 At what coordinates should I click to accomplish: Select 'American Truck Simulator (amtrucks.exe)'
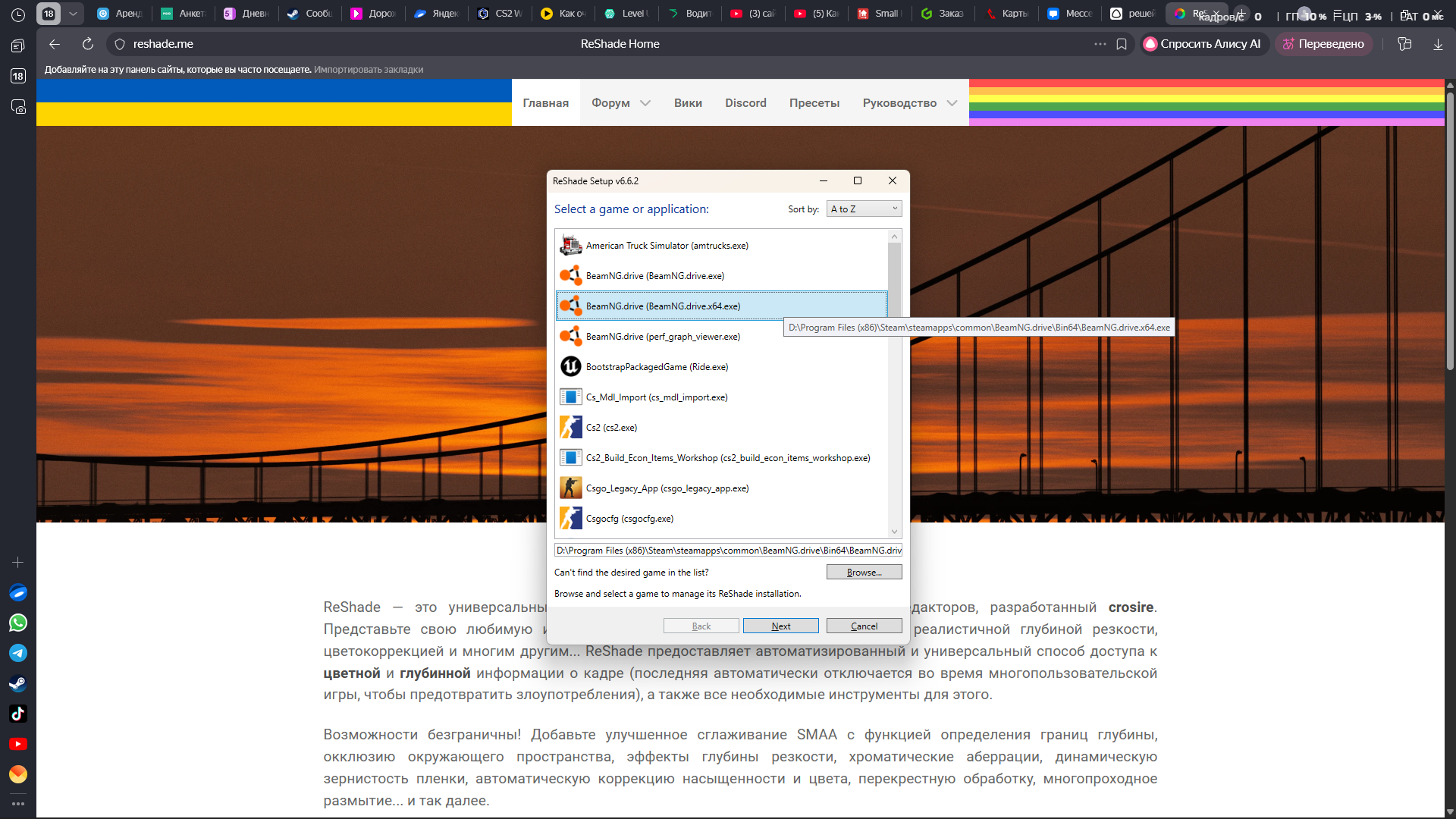click(x=721, y=245)
